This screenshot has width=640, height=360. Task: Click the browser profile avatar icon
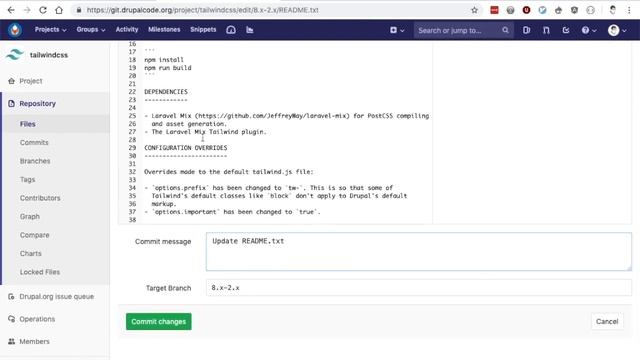612,10
